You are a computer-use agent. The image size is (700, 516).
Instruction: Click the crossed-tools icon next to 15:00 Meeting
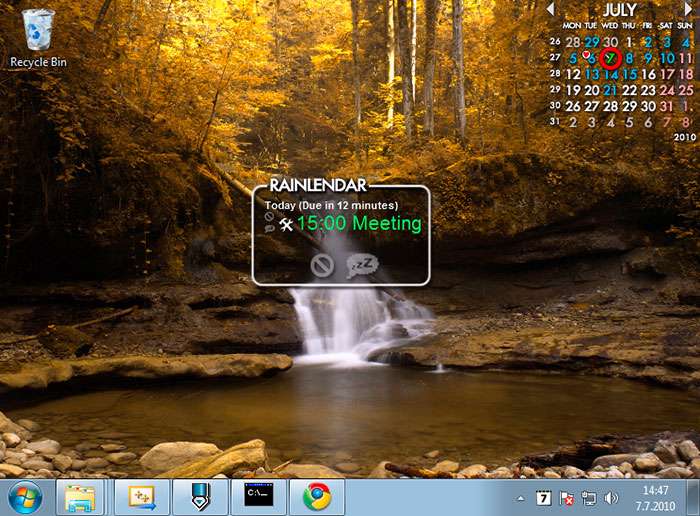pyautogui.click(x=286, y=224)
